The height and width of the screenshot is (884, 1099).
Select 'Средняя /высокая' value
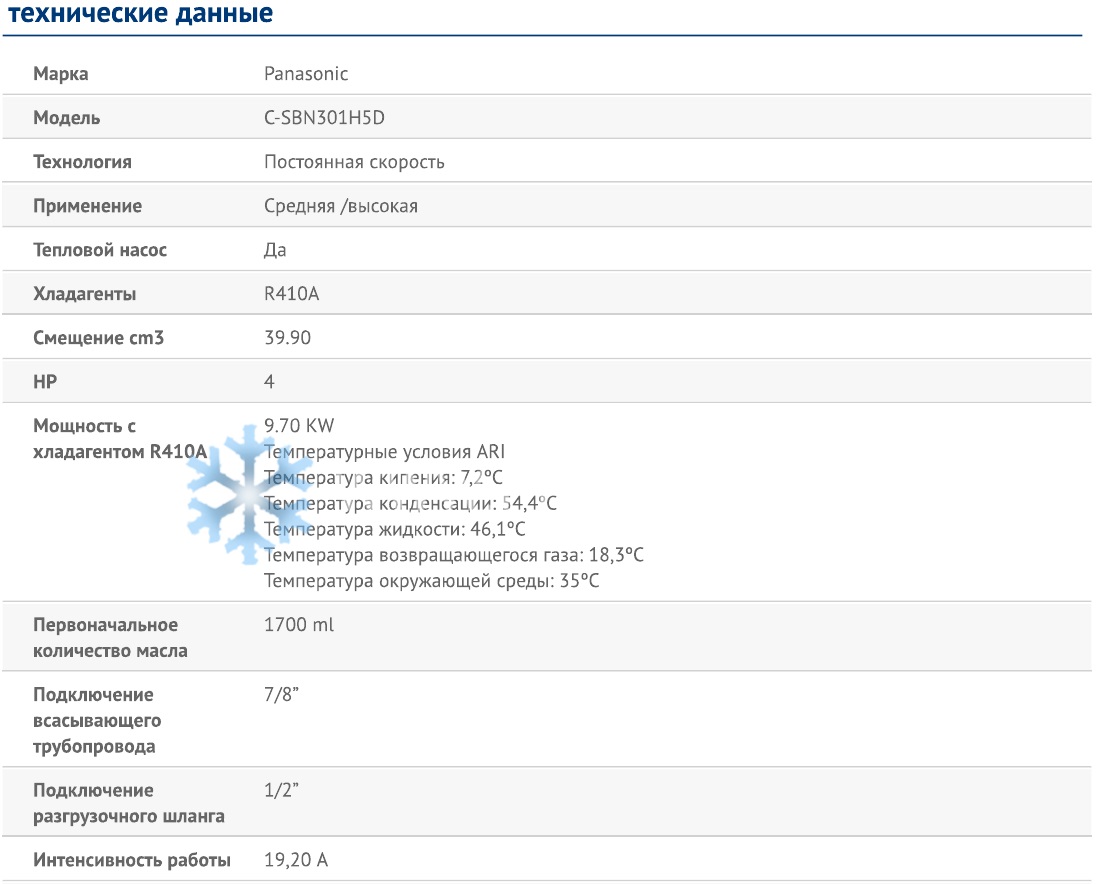[341, 206]
